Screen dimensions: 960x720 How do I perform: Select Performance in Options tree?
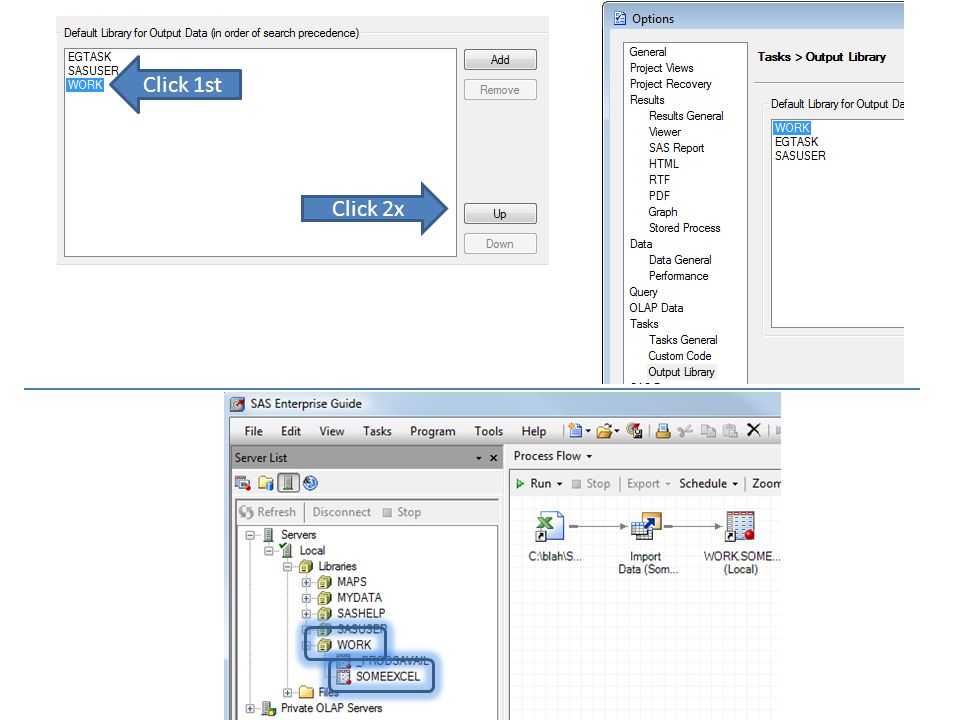tap(678, 276)
